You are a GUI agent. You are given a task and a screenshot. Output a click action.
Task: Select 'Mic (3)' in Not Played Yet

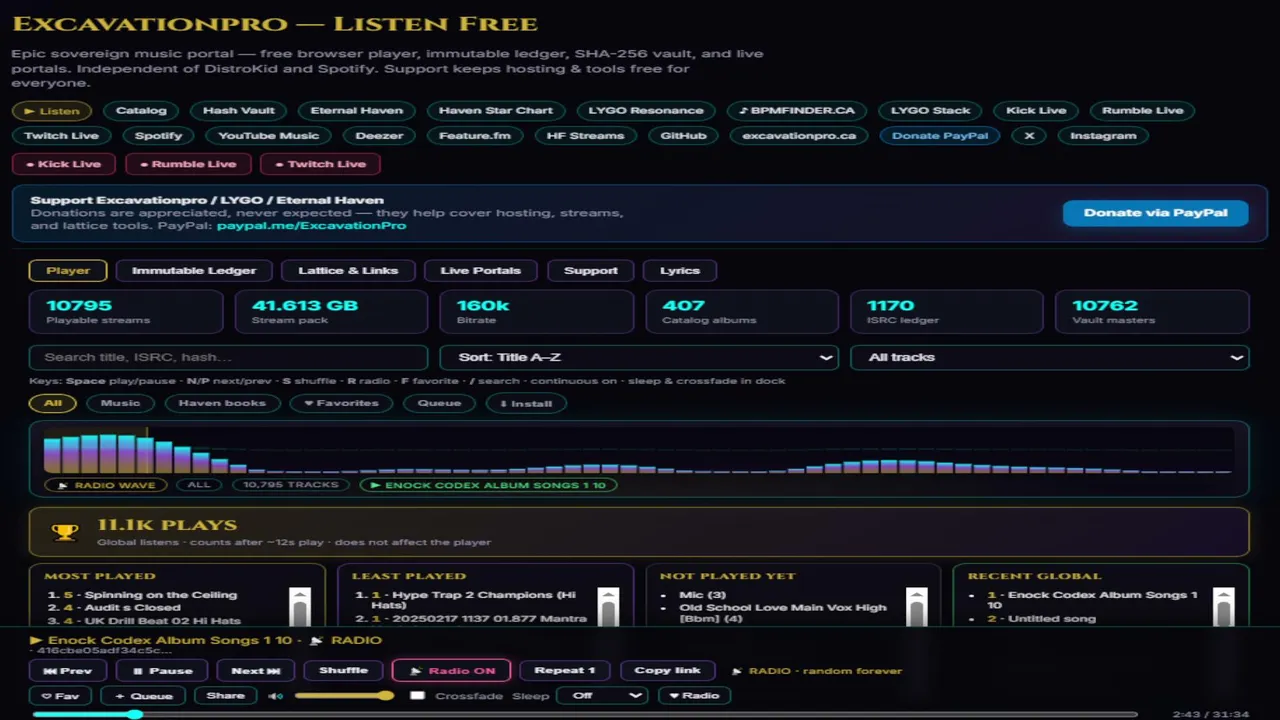702,595
